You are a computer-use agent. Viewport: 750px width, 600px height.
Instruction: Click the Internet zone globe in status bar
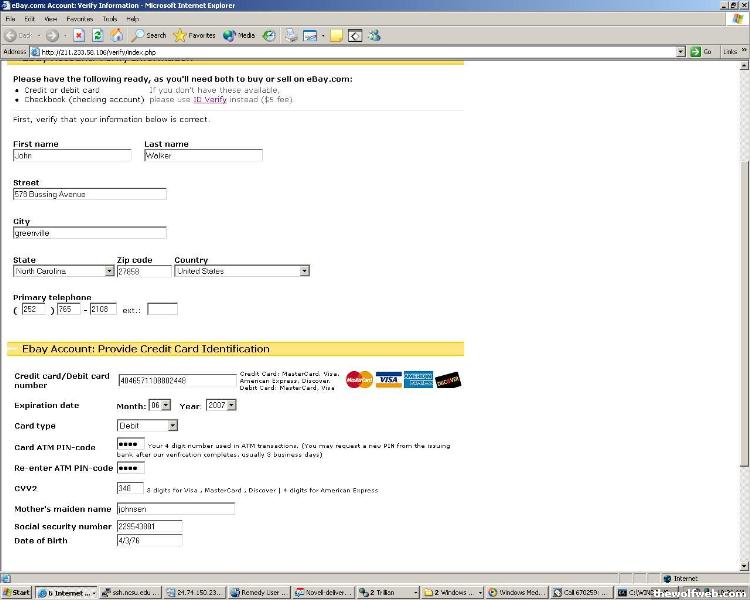667,578
